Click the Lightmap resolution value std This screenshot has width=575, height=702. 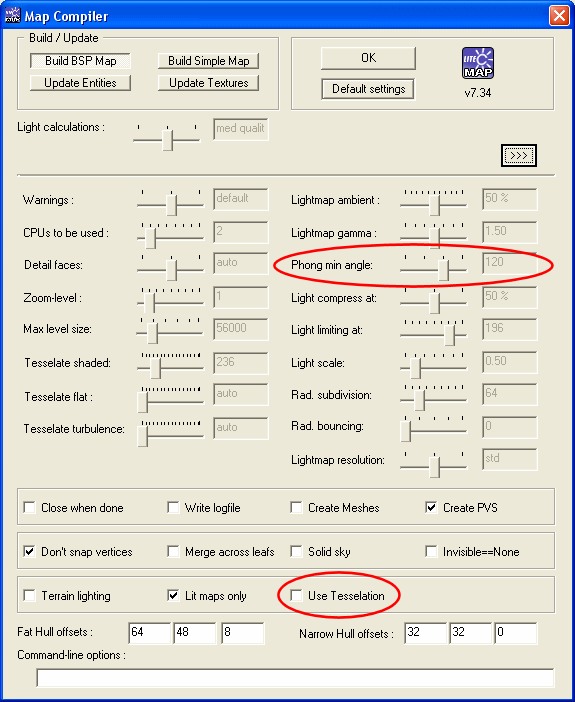click(510, 460)
